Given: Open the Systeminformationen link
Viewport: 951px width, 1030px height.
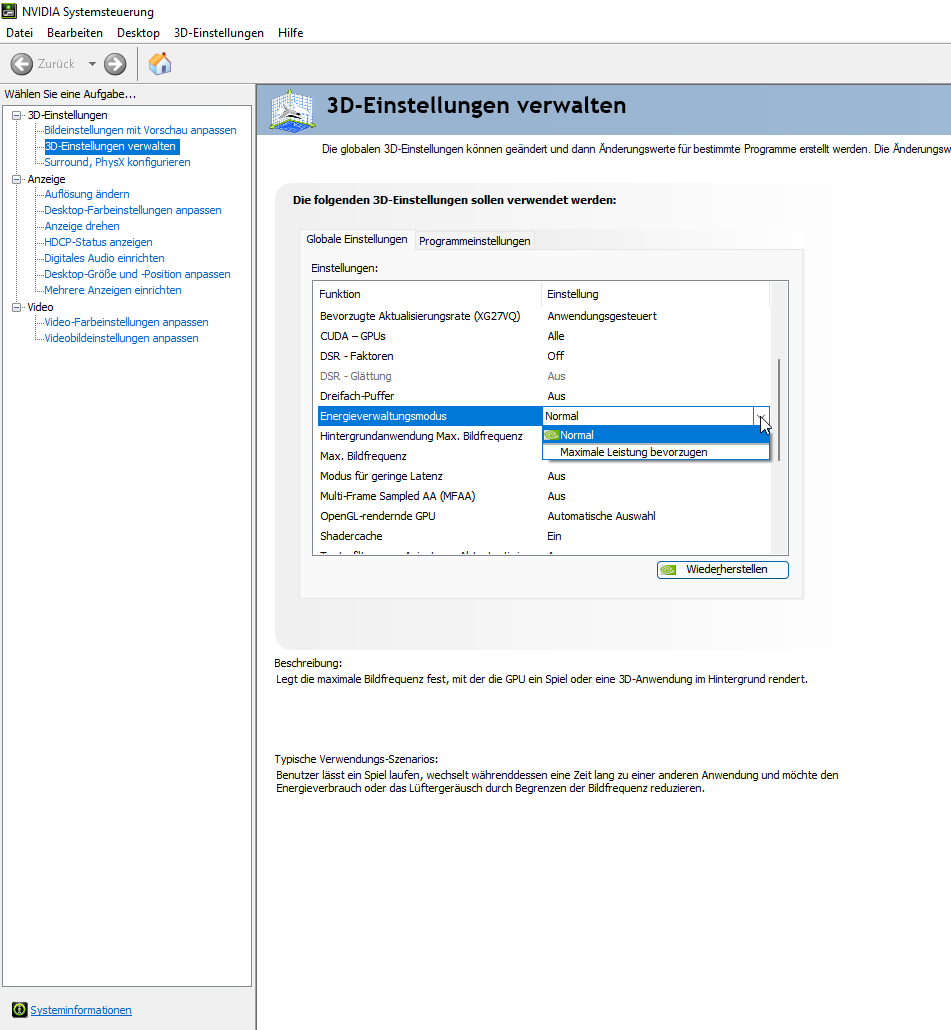Looking at the screenshot, I should pyautogui.click(x=80, y=1010).
